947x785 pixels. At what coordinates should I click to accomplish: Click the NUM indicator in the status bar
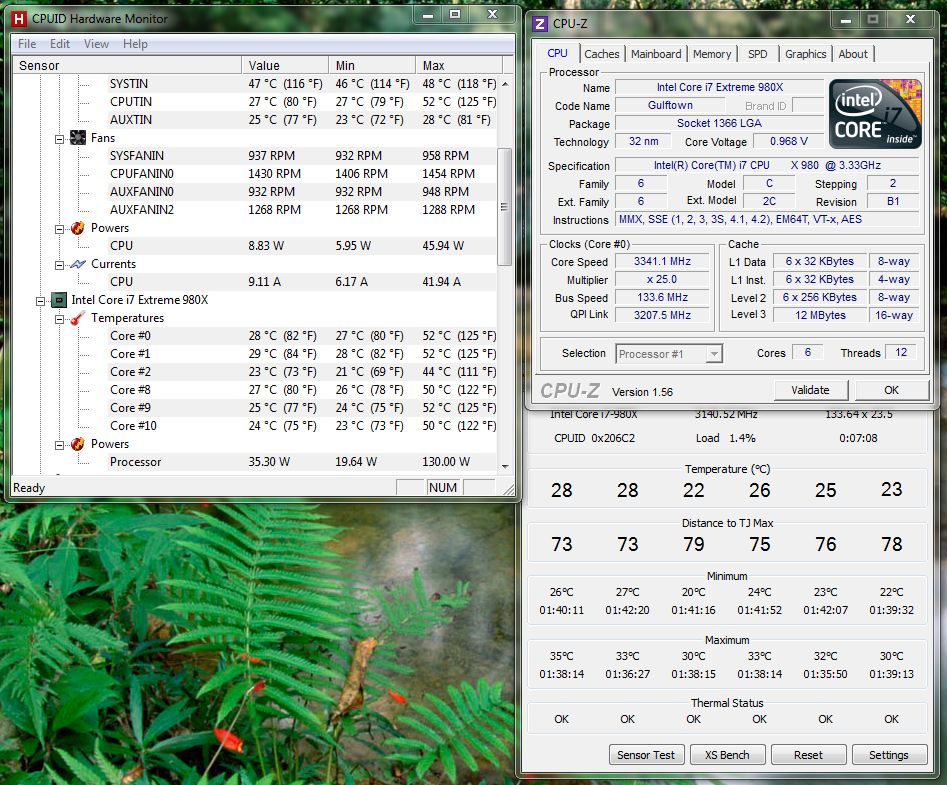click(443, 487)
